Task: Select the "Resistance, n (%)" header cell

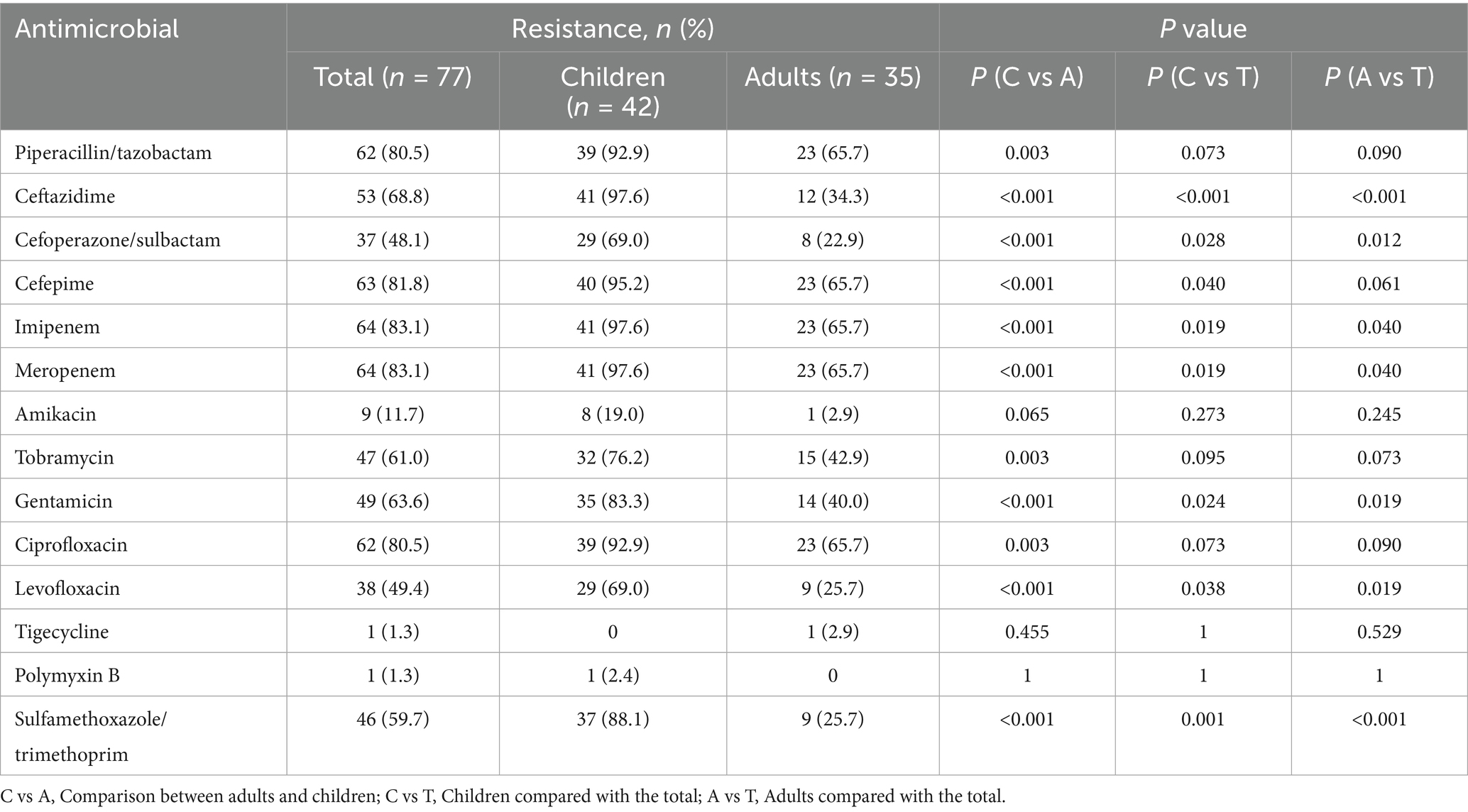Action: 613,29
